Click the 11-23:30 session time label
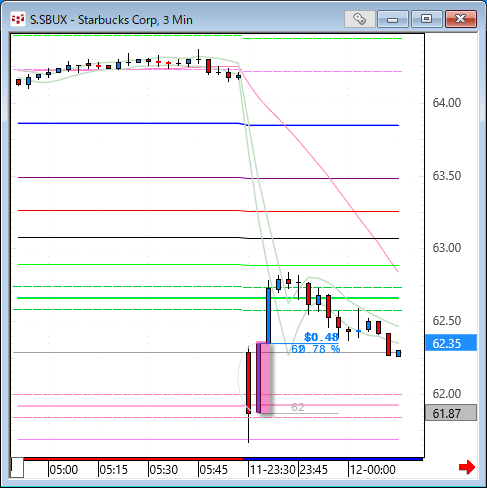487x488 pixels. pyautogui.click(x=273, y=470)
